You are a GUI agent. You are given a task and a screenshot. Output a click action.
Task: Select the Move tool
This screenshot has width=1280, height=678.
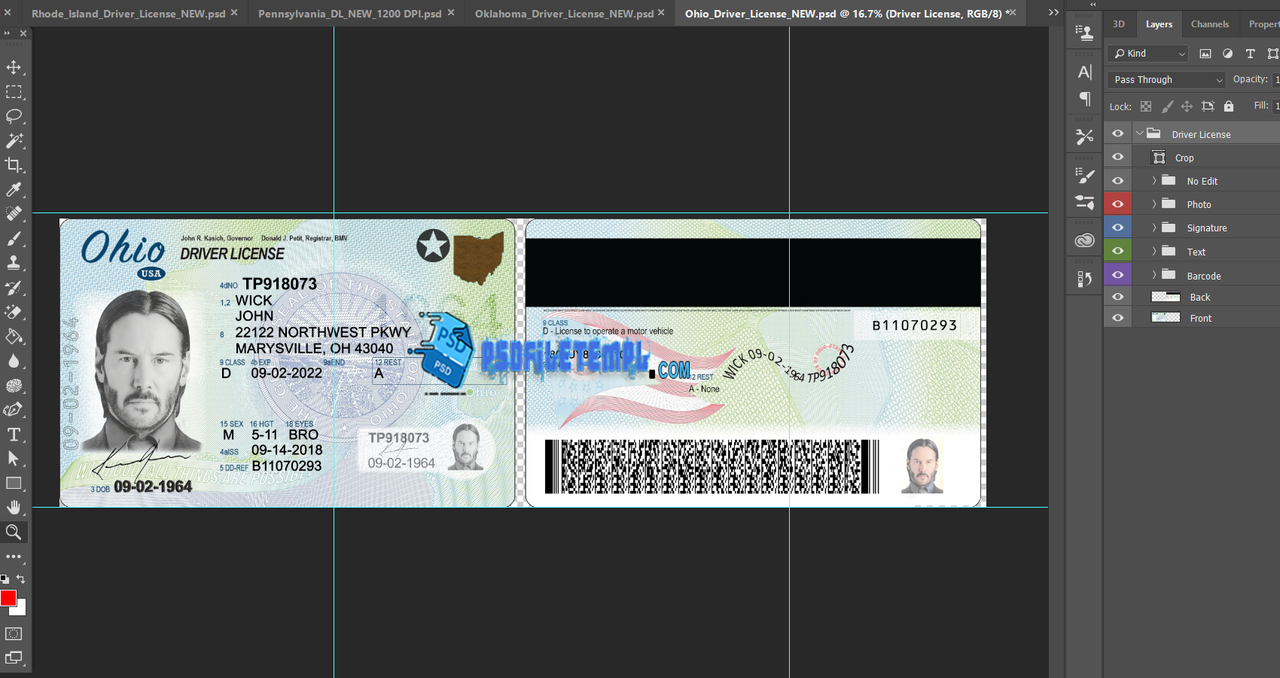coord(14,67)
